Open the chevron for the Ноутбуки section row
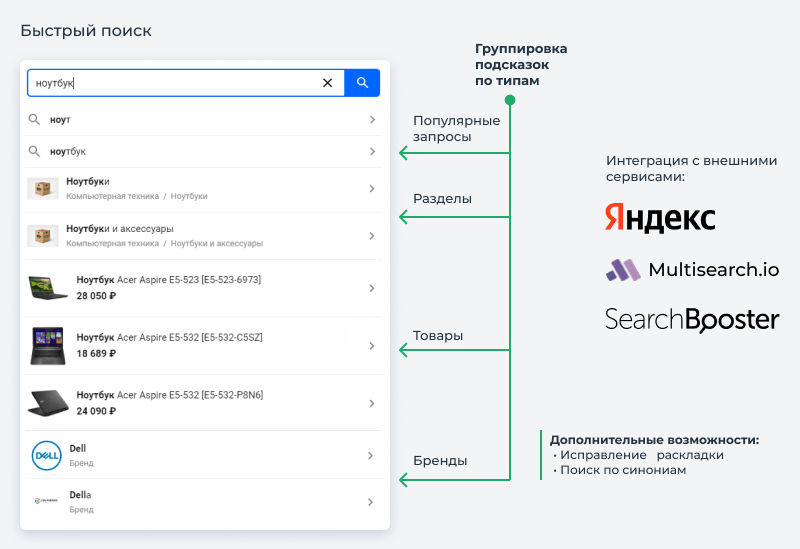 pyautogui.click(x=372, y=189)
